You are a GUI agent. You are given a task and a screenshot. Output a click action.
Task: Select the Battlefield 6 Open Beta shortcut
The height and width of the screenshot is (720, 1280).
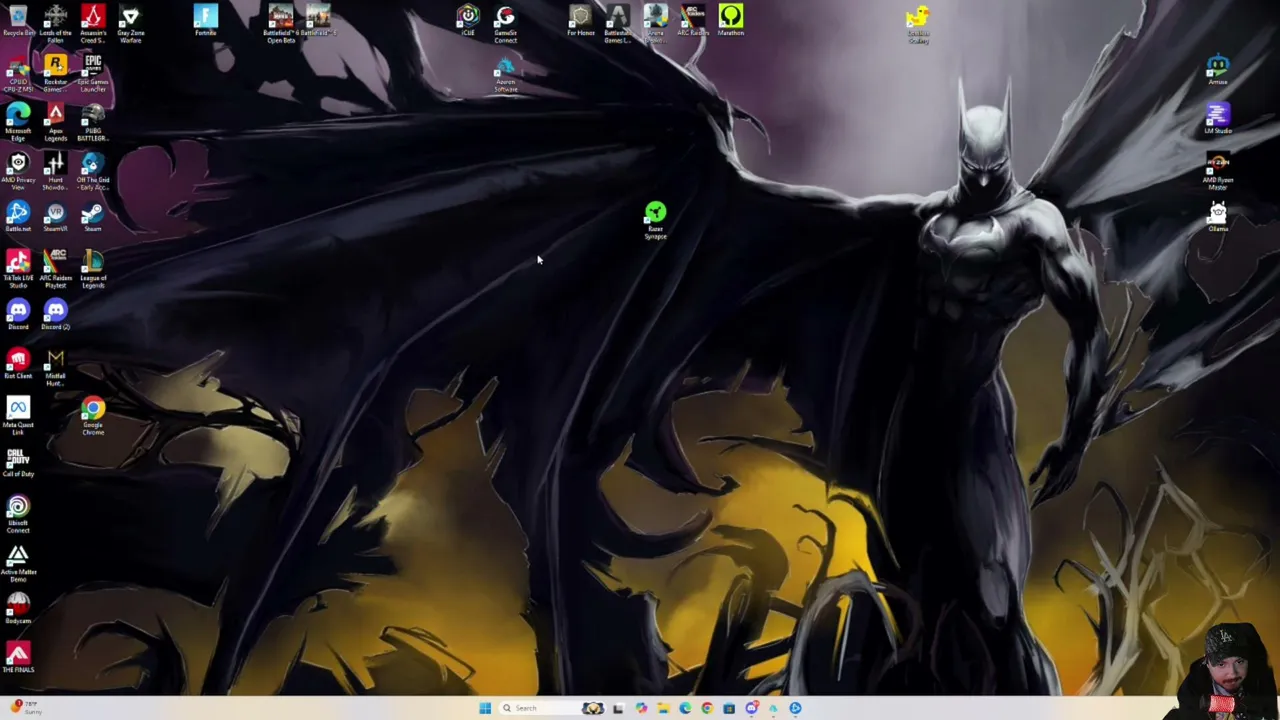click(280, 22)
